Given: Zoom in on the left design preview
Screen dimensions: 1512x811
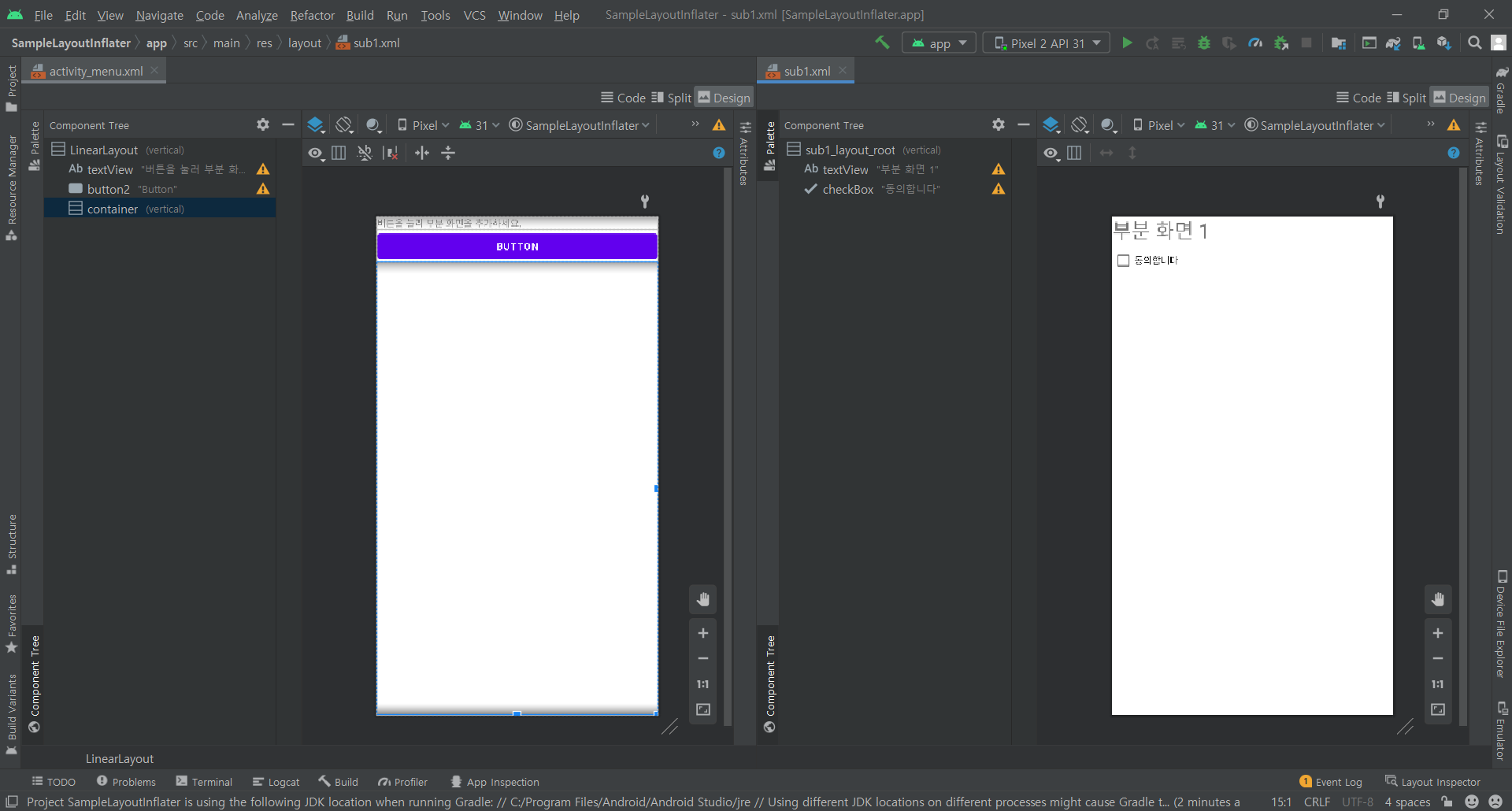Looking at the screenshot, I should coord(703,633).
